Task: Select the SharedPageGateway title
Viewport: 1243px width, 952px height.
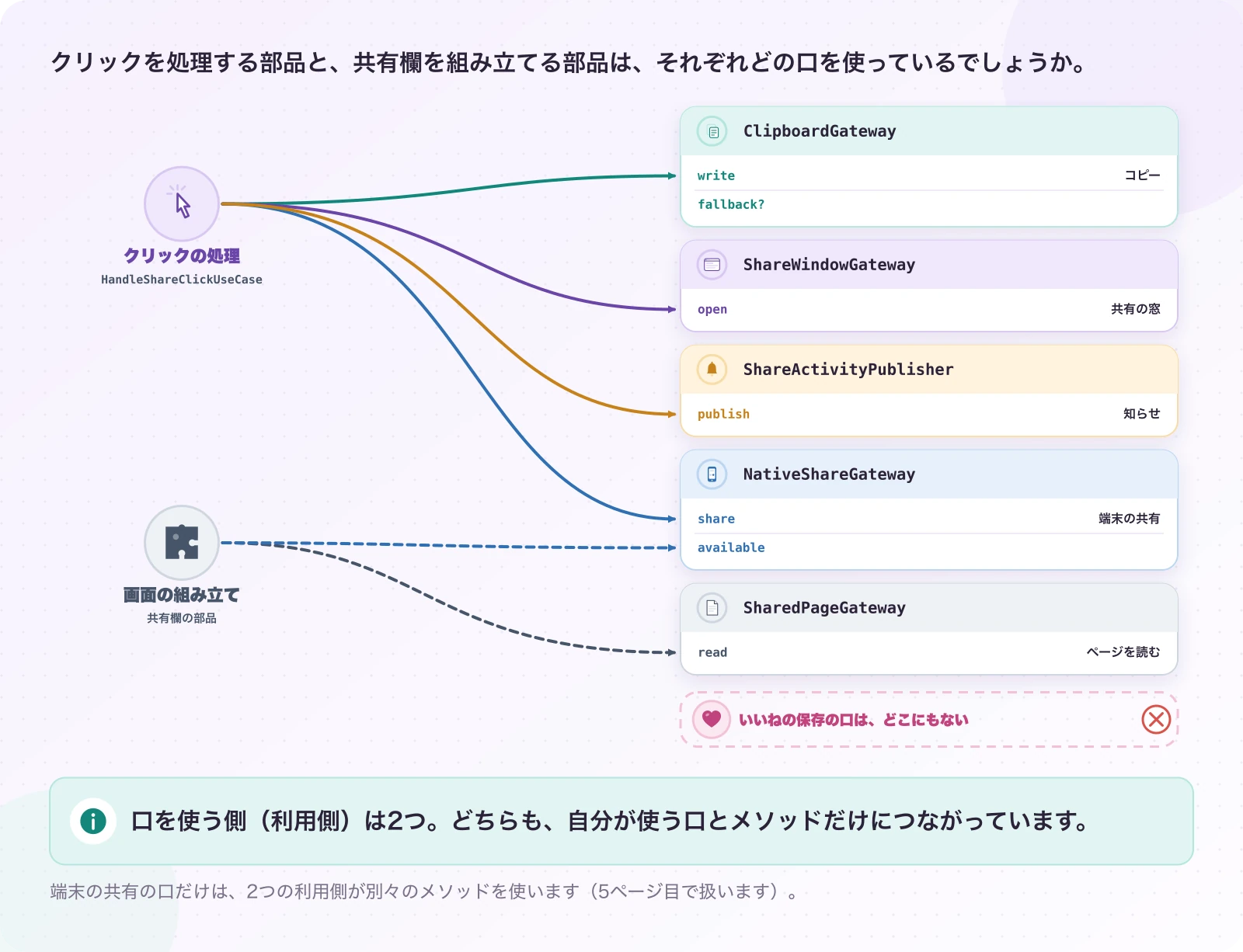Action: [x=824, y=608]
